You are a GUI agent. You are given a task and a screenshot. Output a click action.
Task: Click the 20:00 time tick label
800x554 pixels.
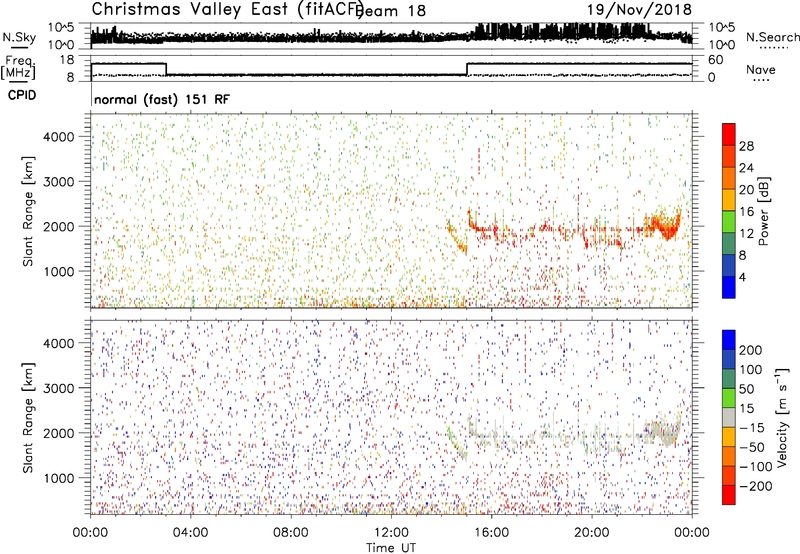pos(591,533)
